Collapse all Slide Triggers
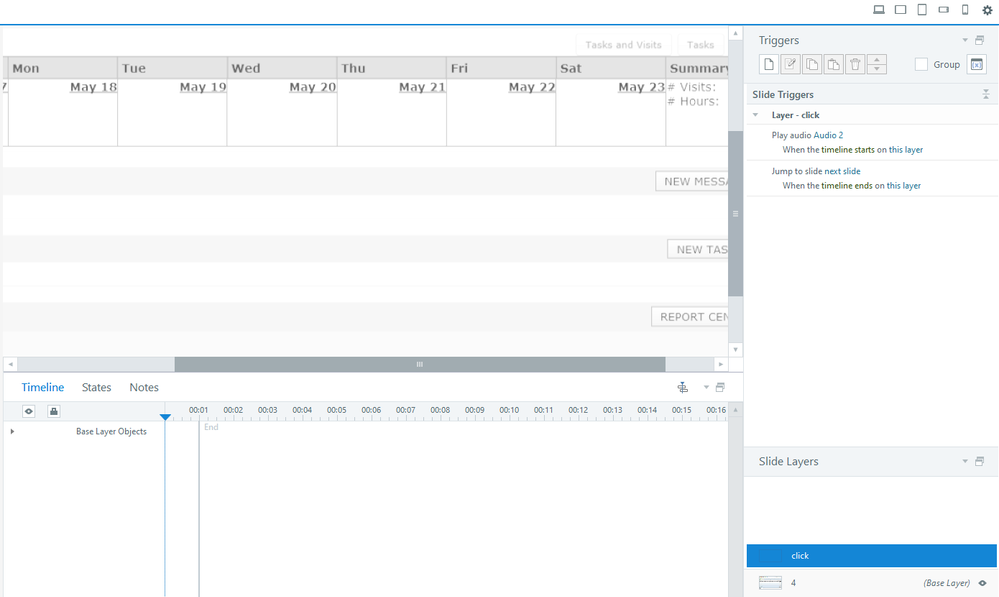The height and width of the screenshot is (597, 999). coord(986,94)
